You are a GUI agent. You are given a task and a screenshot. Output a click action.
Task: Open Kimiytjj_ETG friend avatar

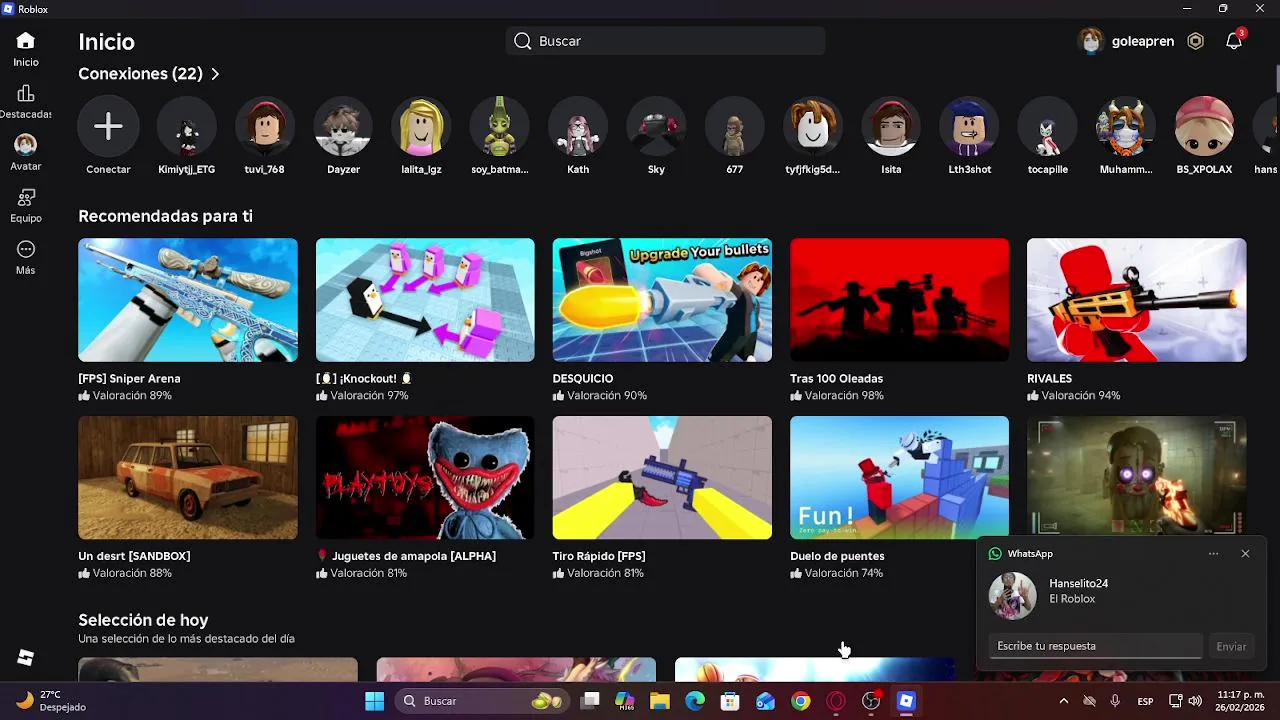point(186,127)
